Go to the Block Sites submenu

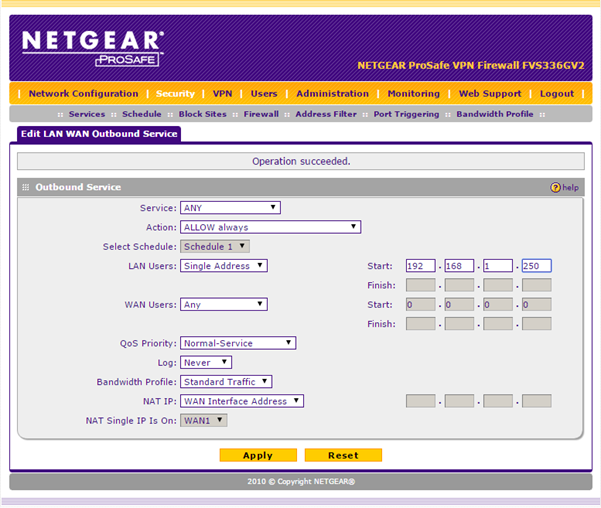coord(202,114)
